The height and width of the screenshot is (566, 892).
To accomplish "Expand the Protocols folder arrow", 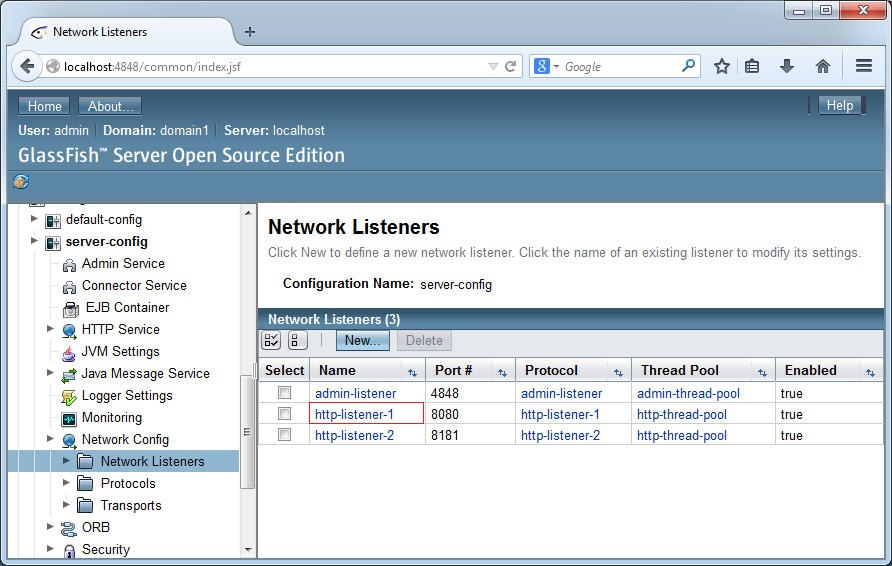I will click(x=66, y=482).
